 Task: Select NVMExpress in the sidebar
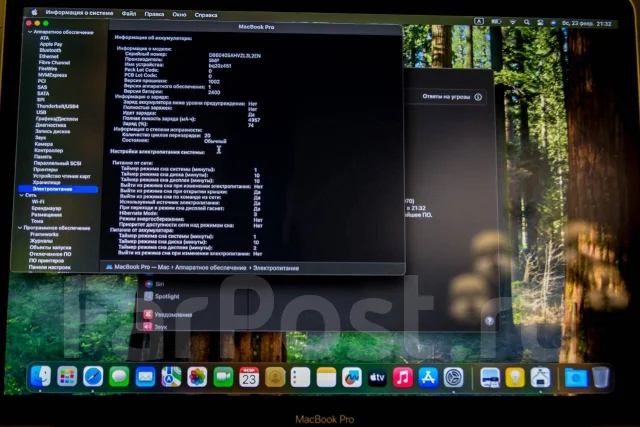(x=52, y=75)
